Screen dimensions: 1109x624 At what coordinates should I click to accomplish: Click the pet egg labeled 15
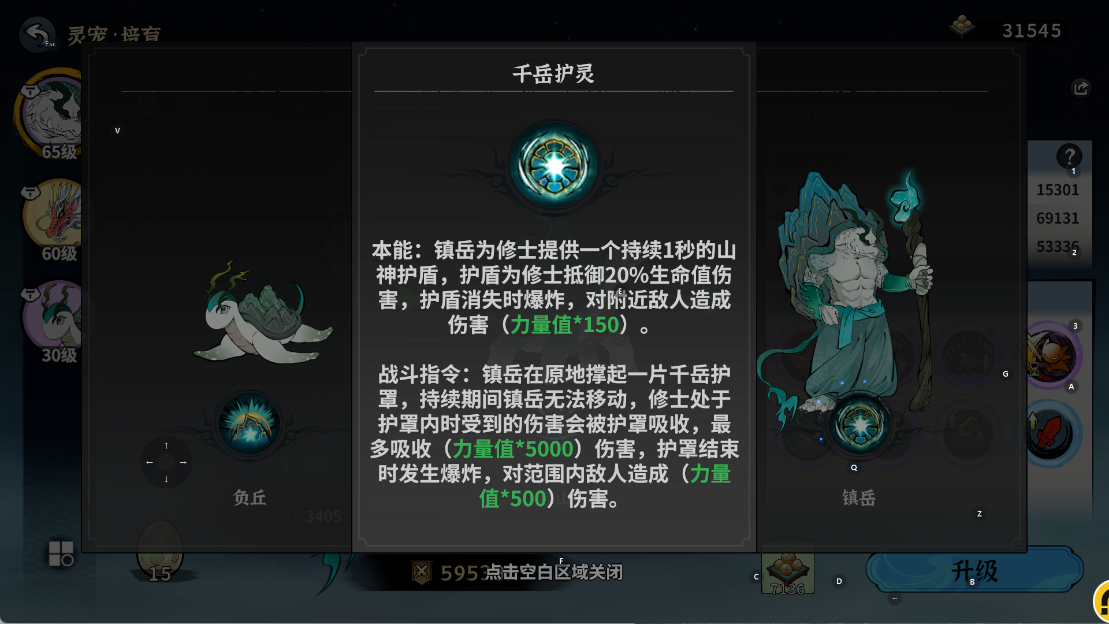[x=160, y=552]
